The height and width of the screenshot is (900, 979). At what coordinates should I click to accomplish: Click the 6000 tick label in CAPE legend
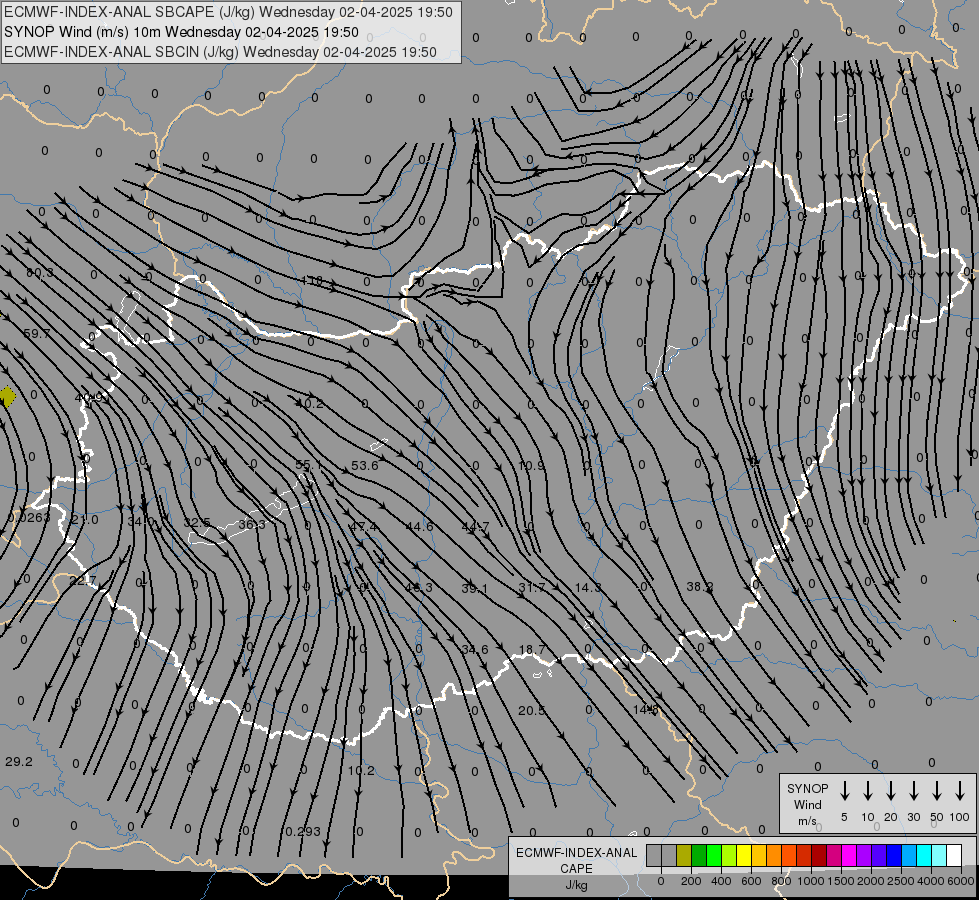[962, 881]
